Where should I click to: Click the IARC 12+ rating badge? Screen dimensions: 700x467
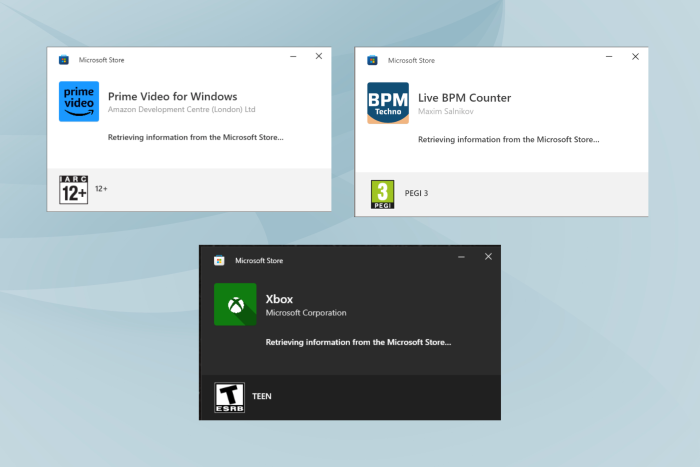click(x=74, y=190)
